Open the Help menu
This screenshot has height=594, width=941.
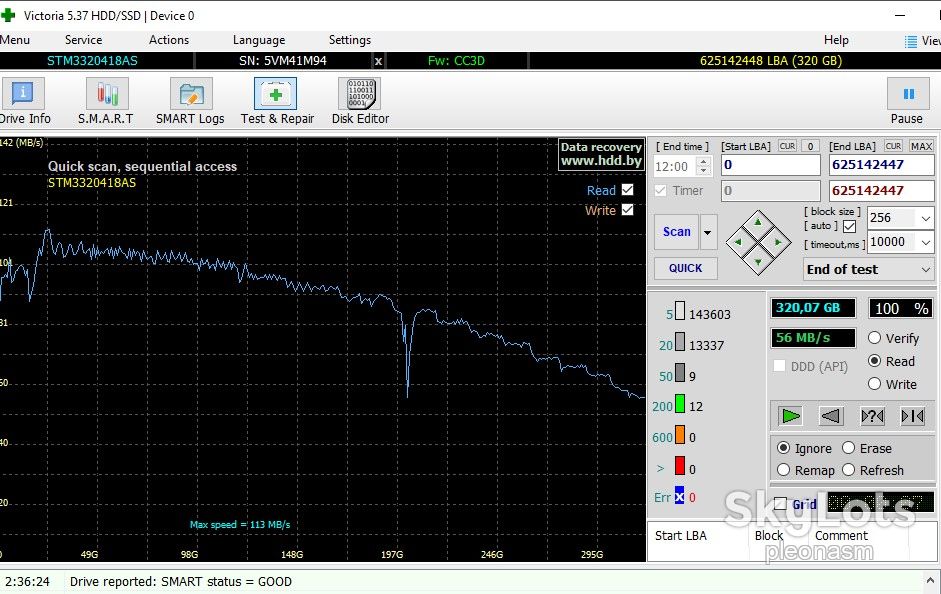pyautogui.click(x=836, y=40)
